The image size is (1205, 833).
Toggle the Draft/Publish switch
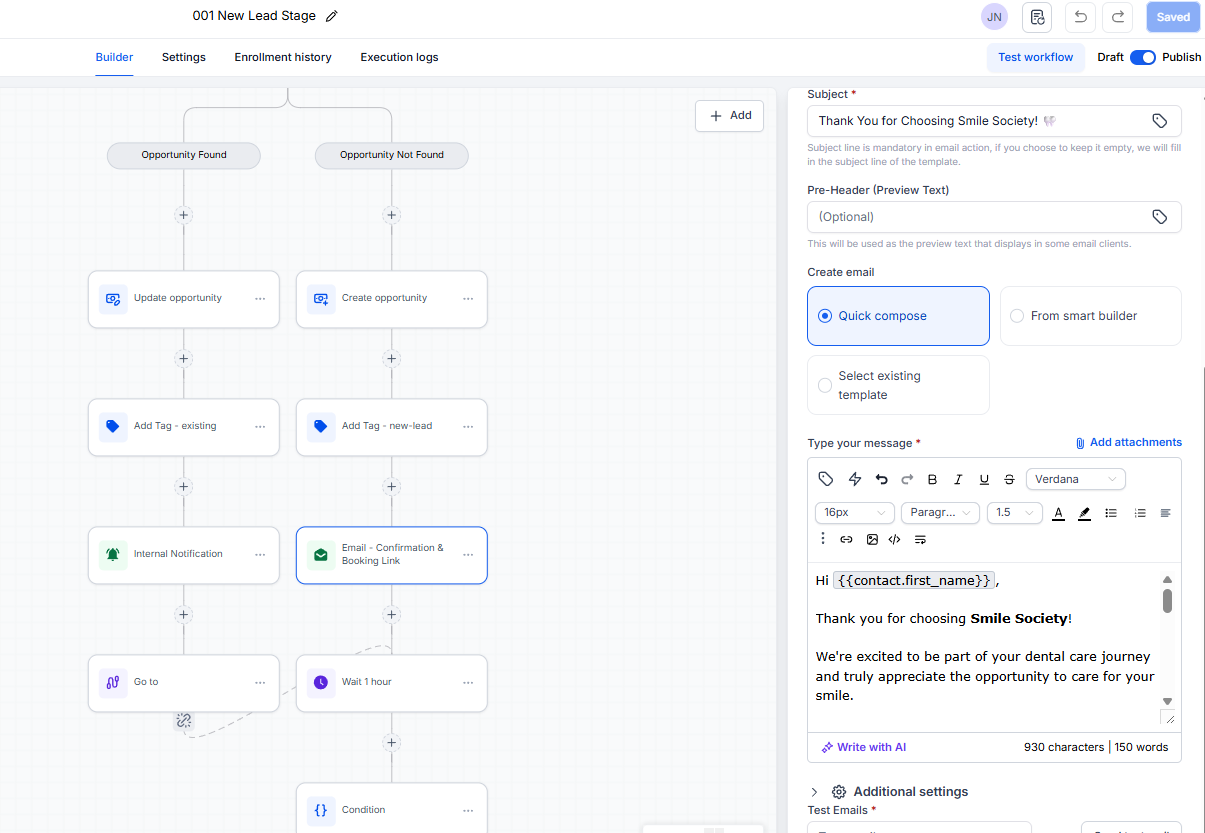click(x=1143, y=57)
